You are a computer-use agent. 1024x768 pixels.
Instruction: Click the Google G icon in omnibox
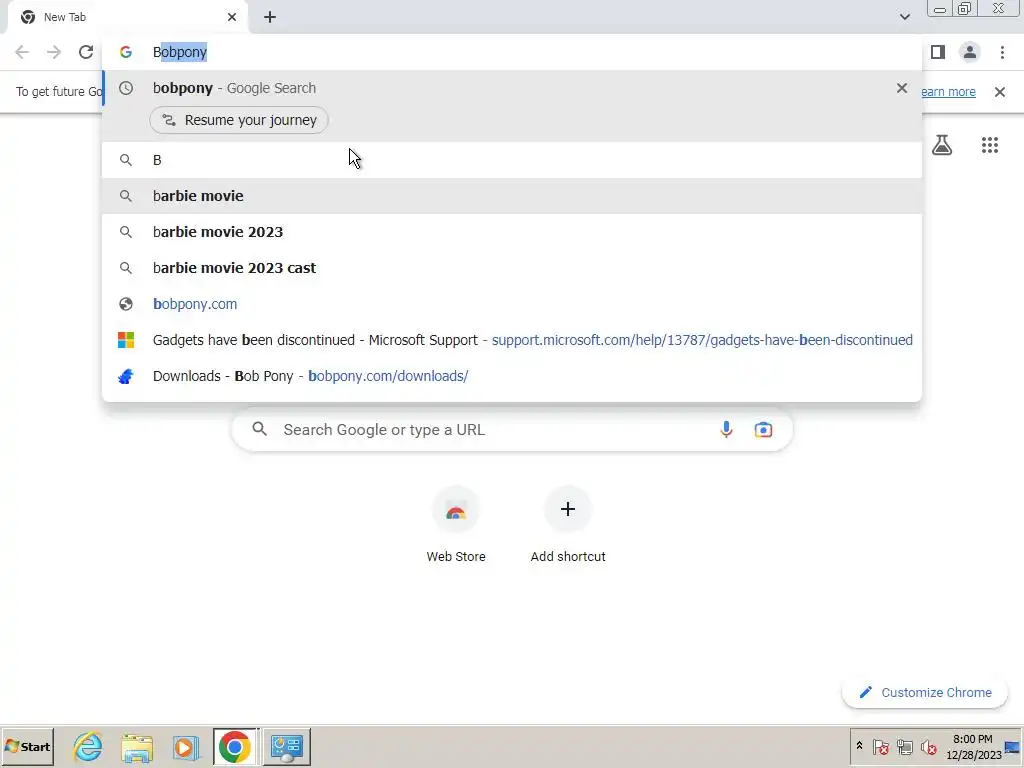tap(126, 52)
